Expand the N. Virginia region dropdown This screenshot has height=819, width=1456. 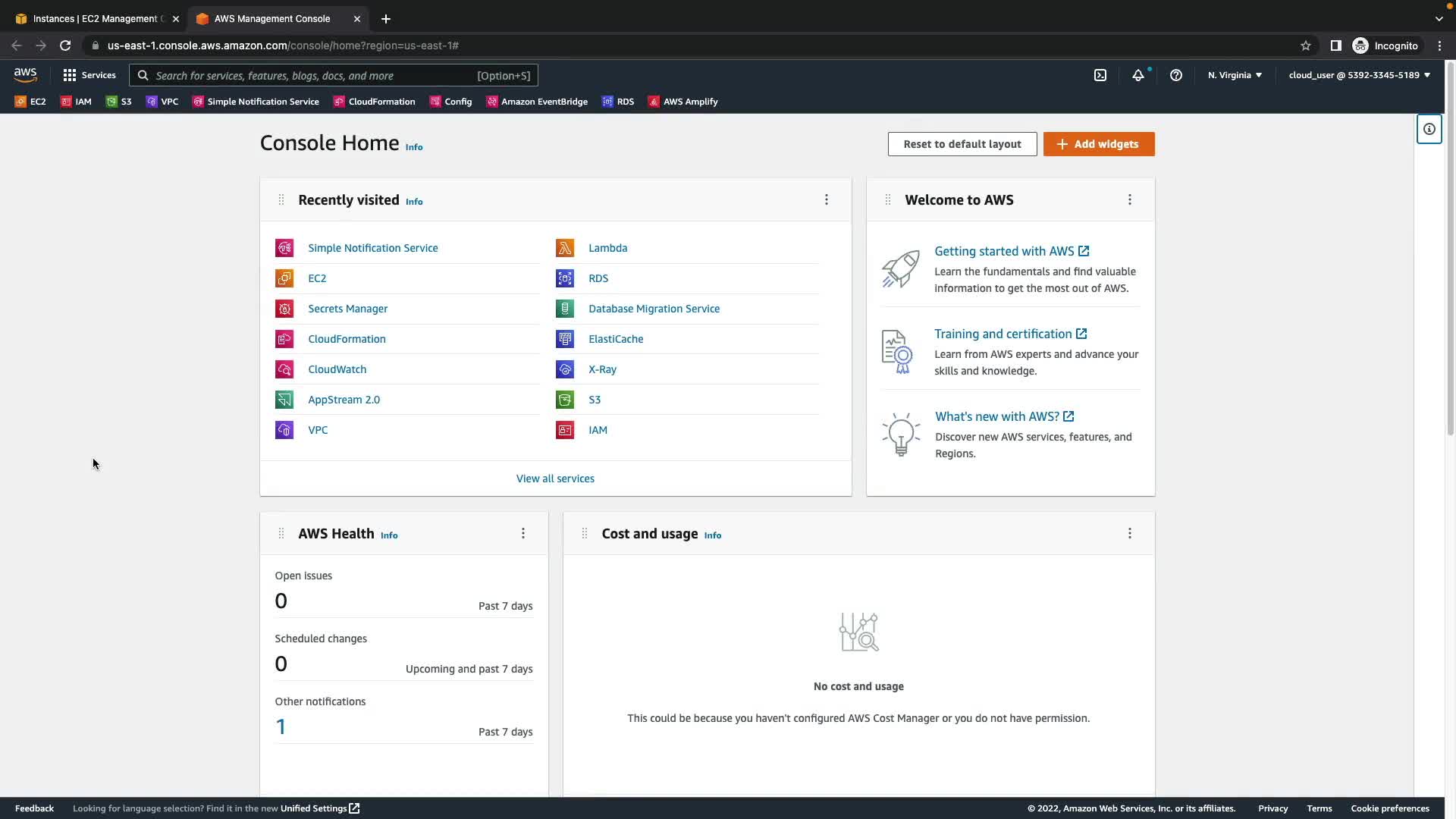tap(1235, 75)
